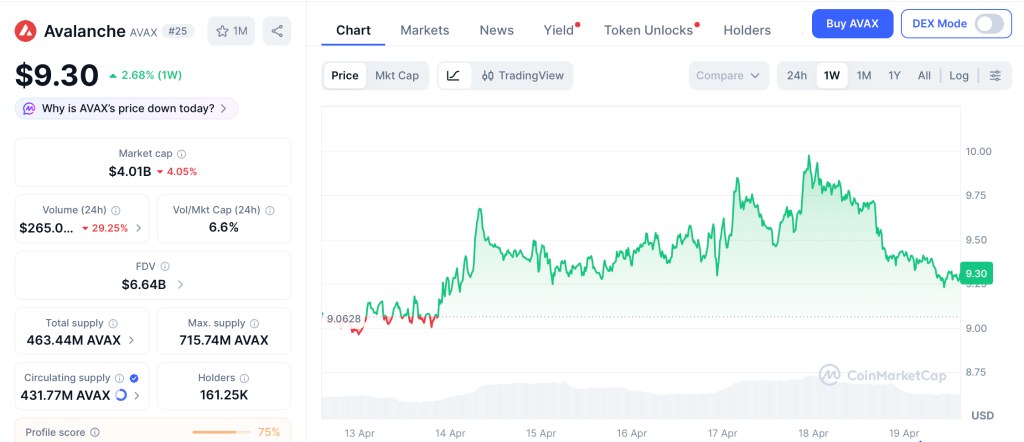Click the Avalanche logo icon

coord(26,31)
